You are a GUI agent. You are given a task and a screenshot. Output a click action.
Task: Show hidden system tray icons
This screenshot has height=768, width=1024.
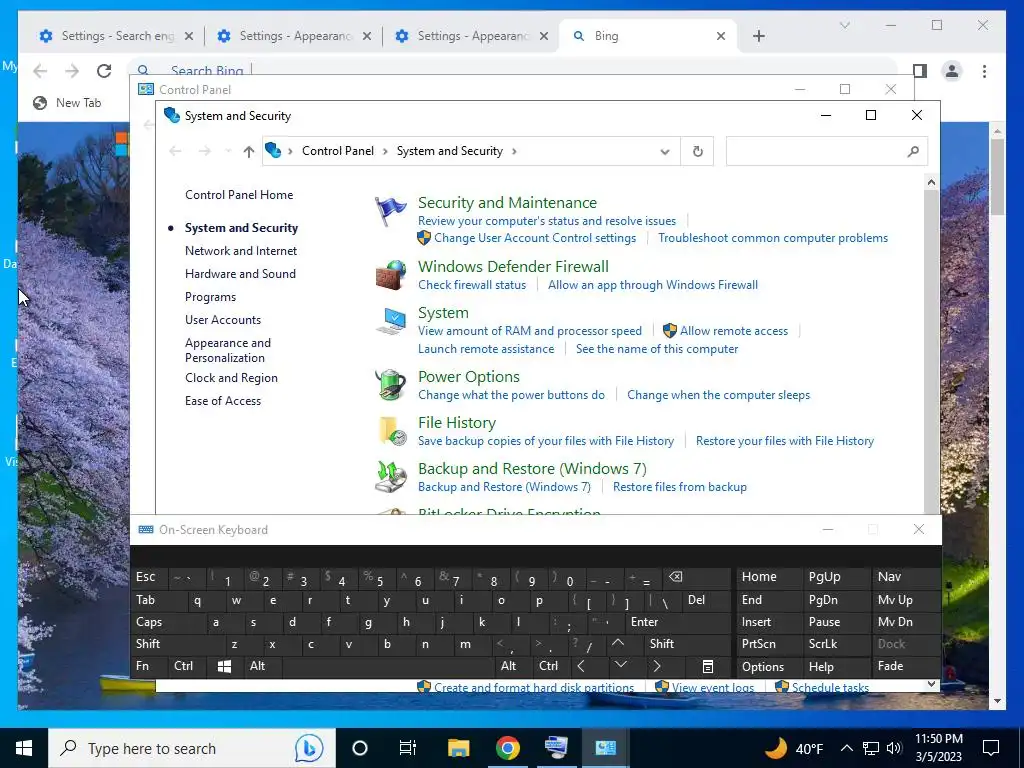(846, 748)
